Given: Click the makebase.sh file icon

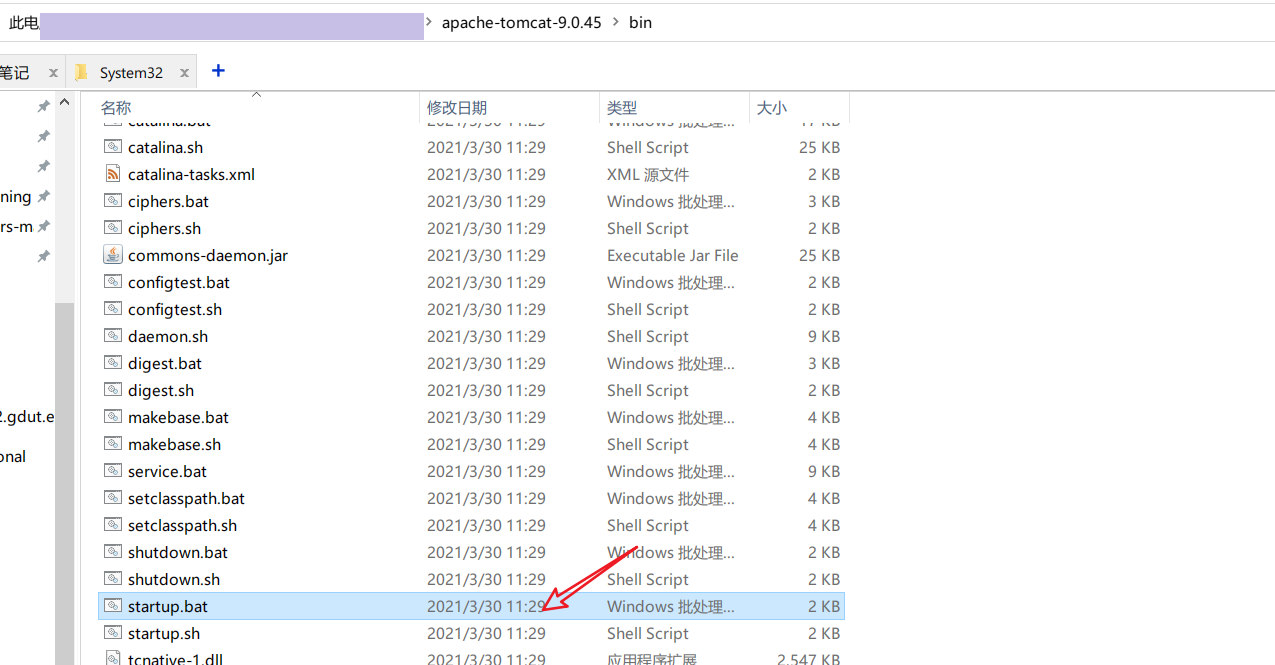Looking at the screenshot, I should 113,444.
